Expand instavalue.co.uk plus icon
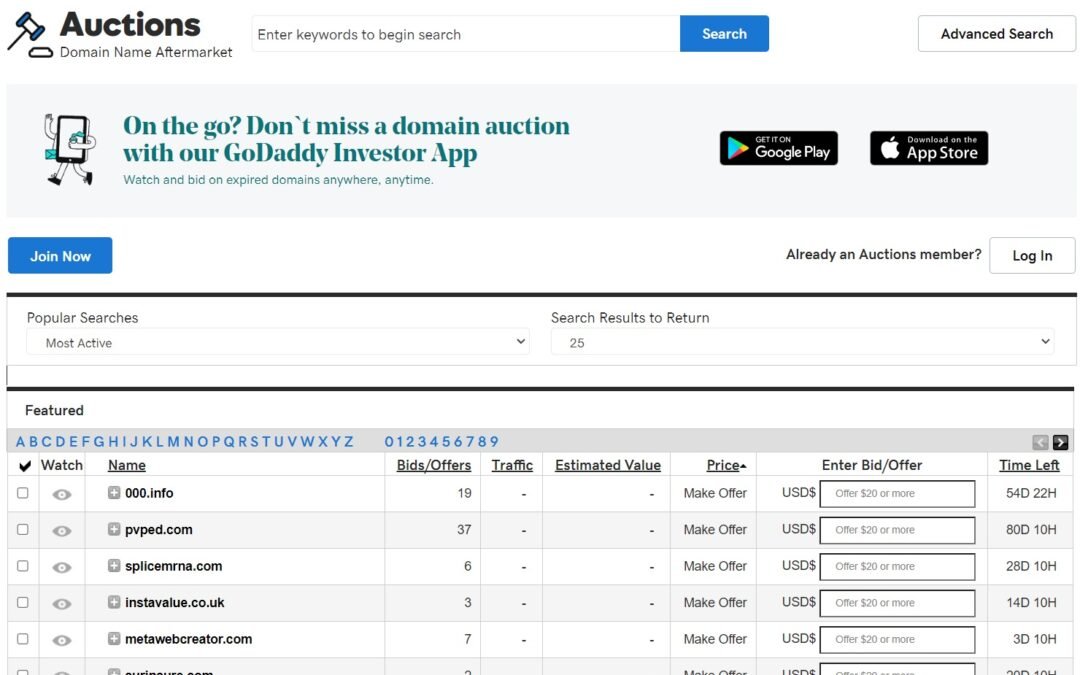The height and width of the screenshot is (675, 1080). (x=114, y=602)
